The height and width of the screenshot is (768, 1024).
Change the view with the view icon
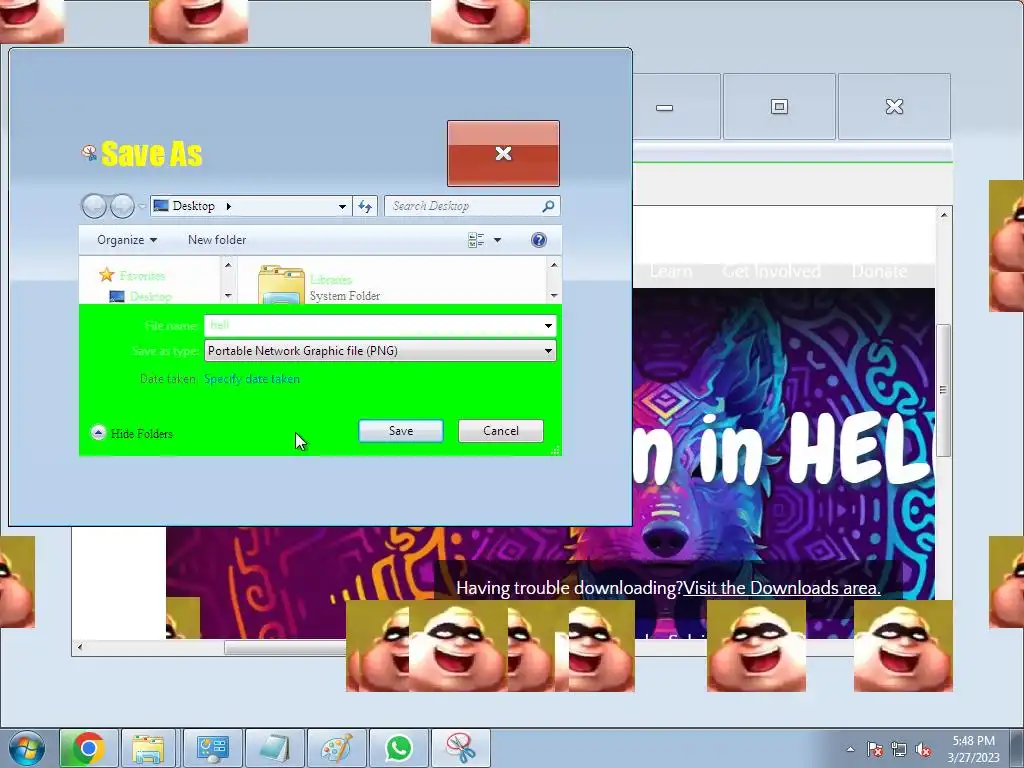click(x=476, y=240)
